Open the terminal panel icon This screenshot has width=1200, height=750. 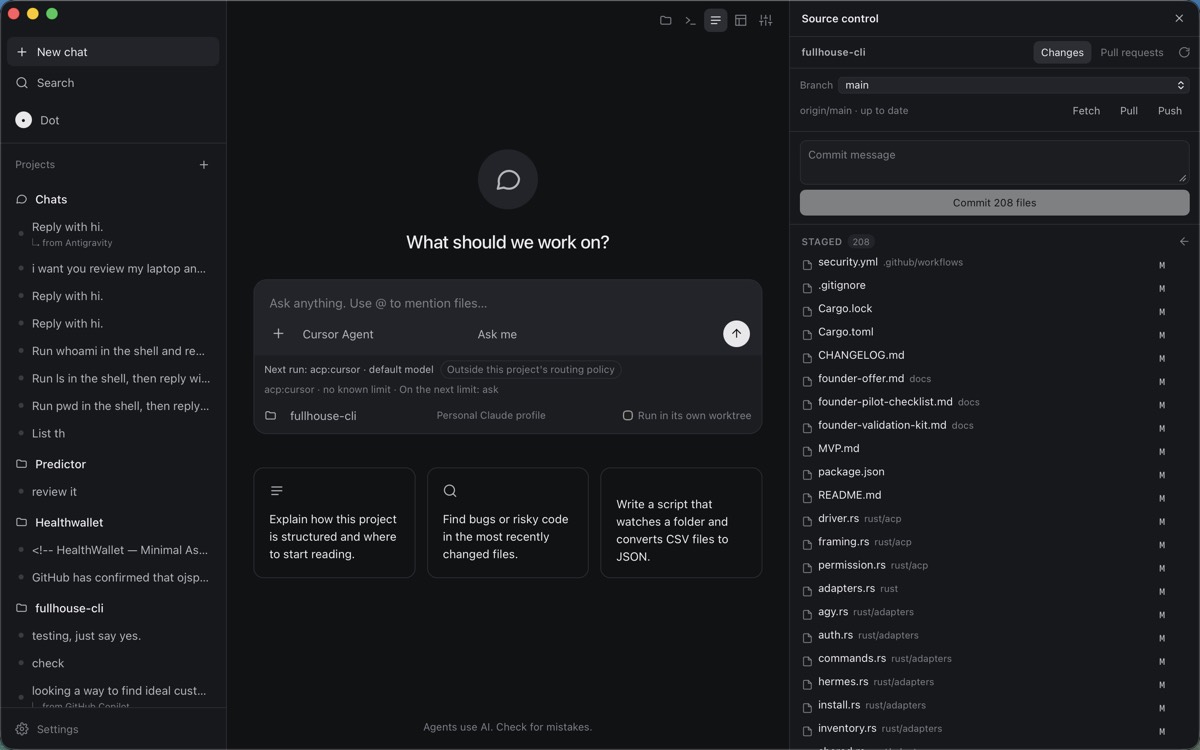[690, 20]
